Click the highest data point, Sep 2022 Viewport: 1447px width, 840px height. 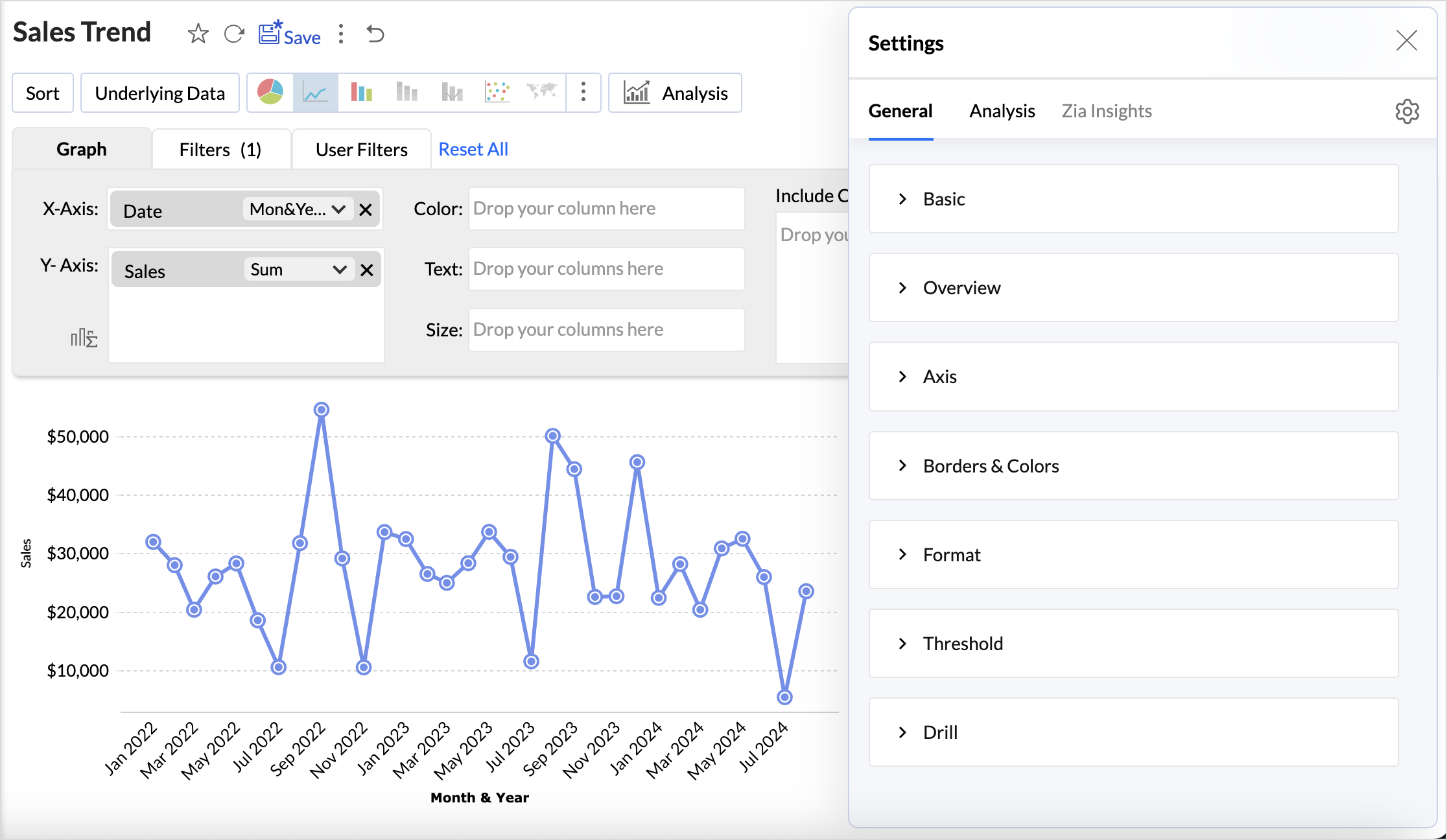[322, 410]
